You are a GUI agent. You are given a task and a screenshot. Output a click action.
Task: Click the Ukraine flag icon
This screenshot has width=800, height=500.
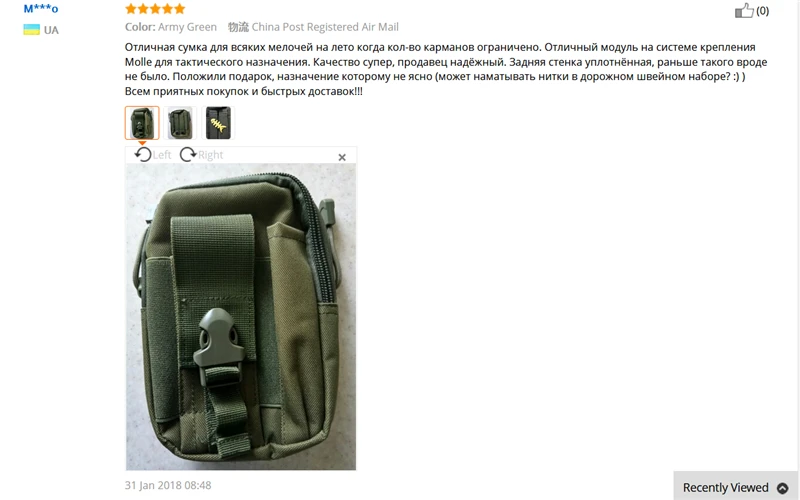(x=31, y=30)
